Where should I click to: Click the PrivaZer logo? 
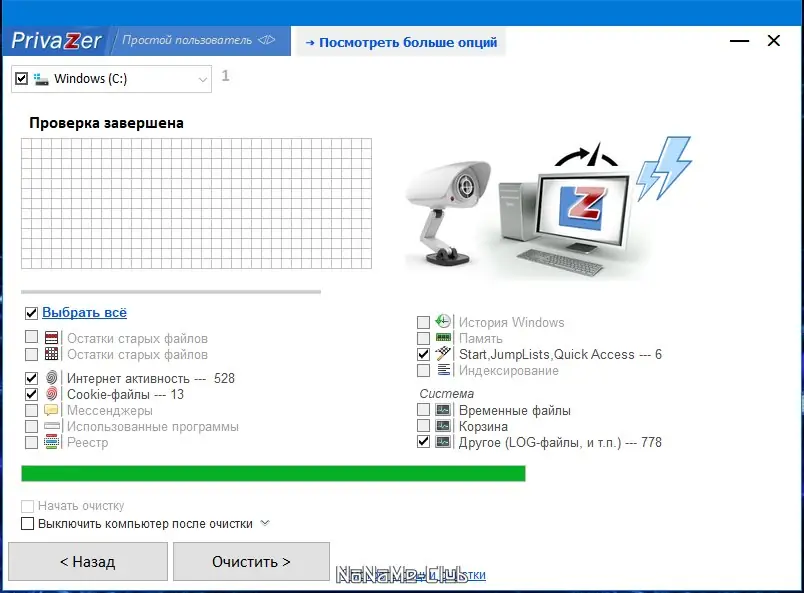tap(56, 41)
